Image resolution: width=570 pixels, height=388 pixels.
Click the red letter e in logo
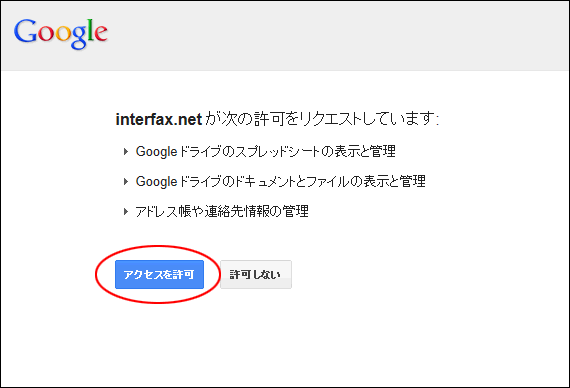pos(101,33)
